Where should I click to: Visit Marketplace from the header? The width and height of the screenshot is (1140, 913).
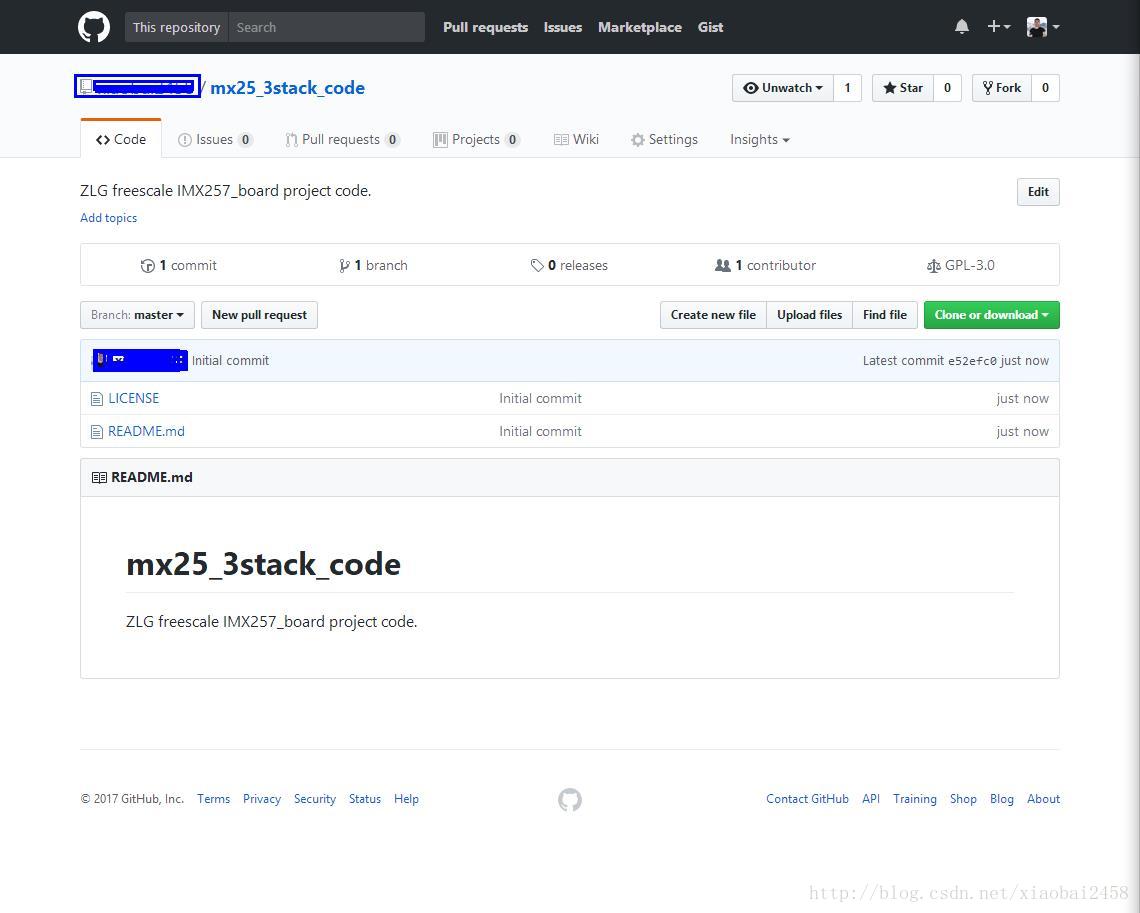(640, 27)
